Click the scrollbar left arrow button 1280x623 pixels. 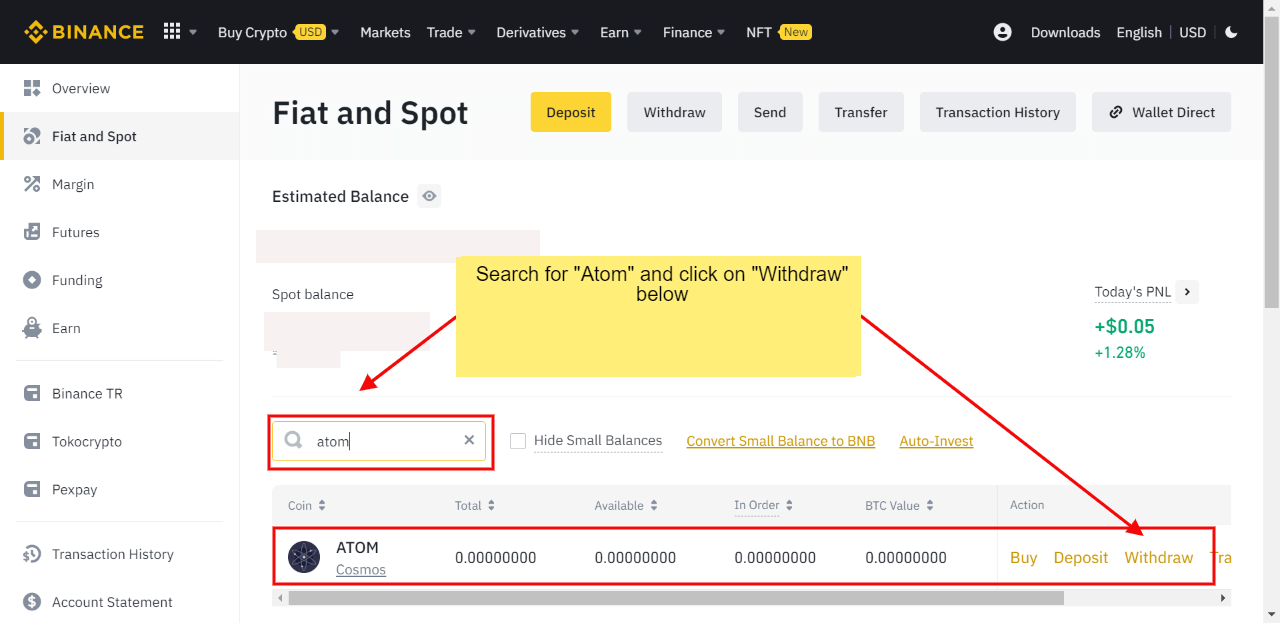(280, 598)
